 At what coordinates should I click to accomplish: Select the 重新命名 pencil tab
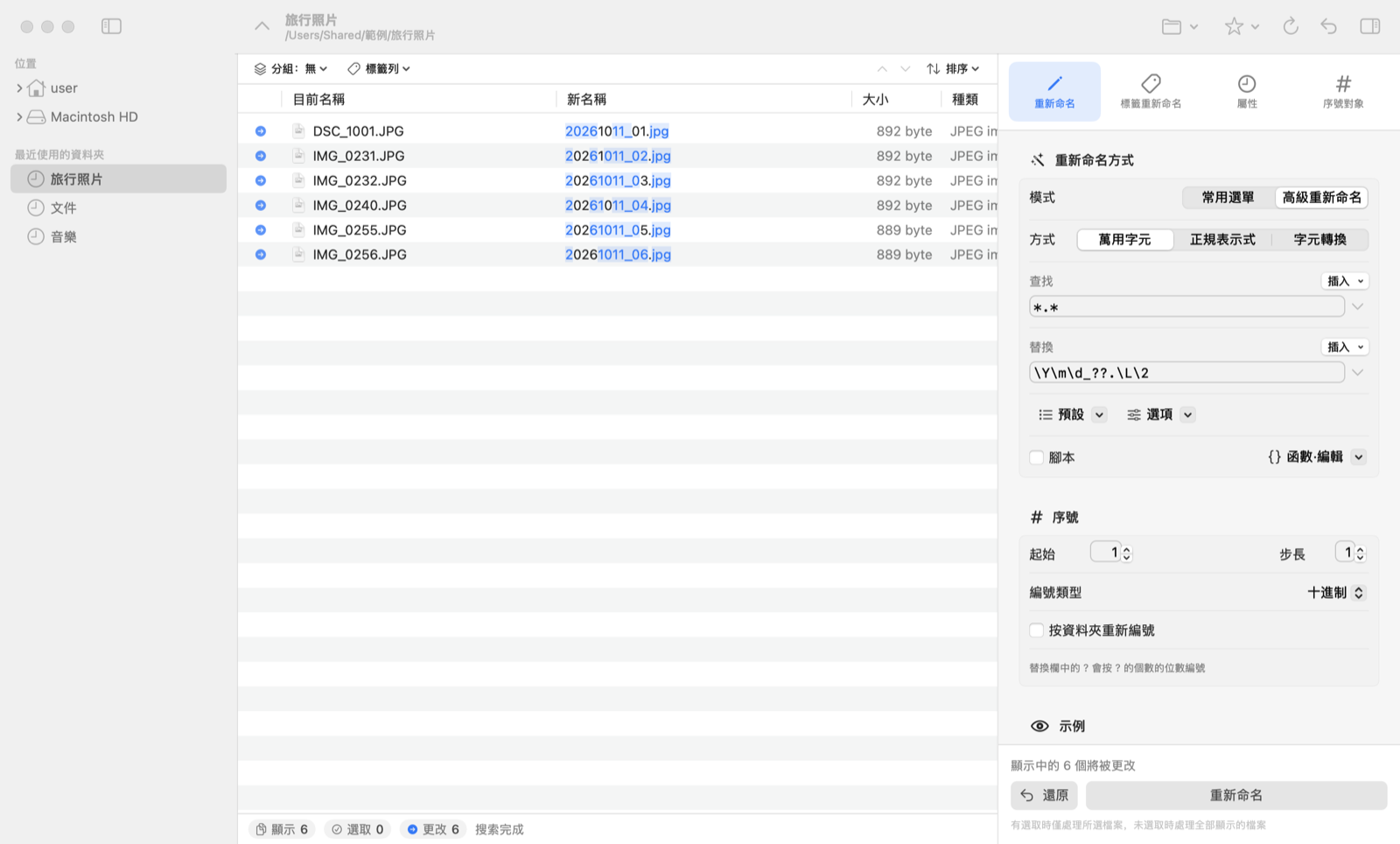pyautogui.click(x=1054, y=91)
